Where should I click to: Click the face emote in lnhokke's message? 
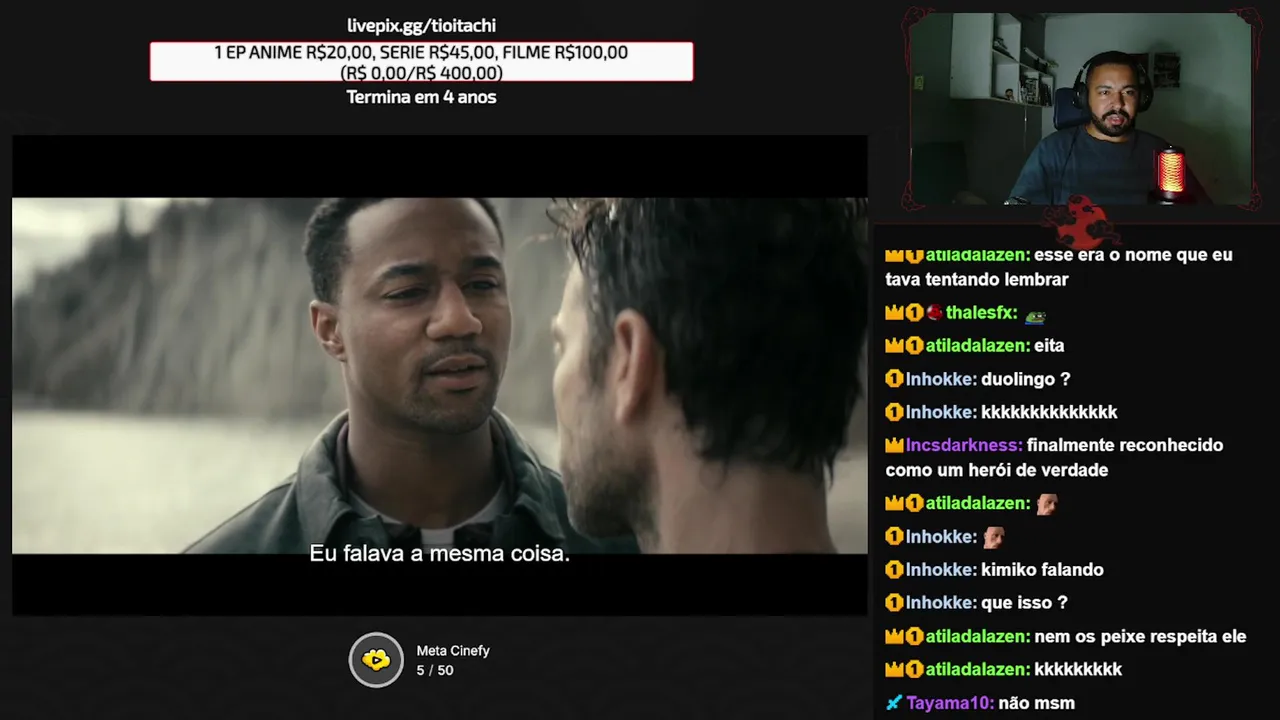coord(993,537)
